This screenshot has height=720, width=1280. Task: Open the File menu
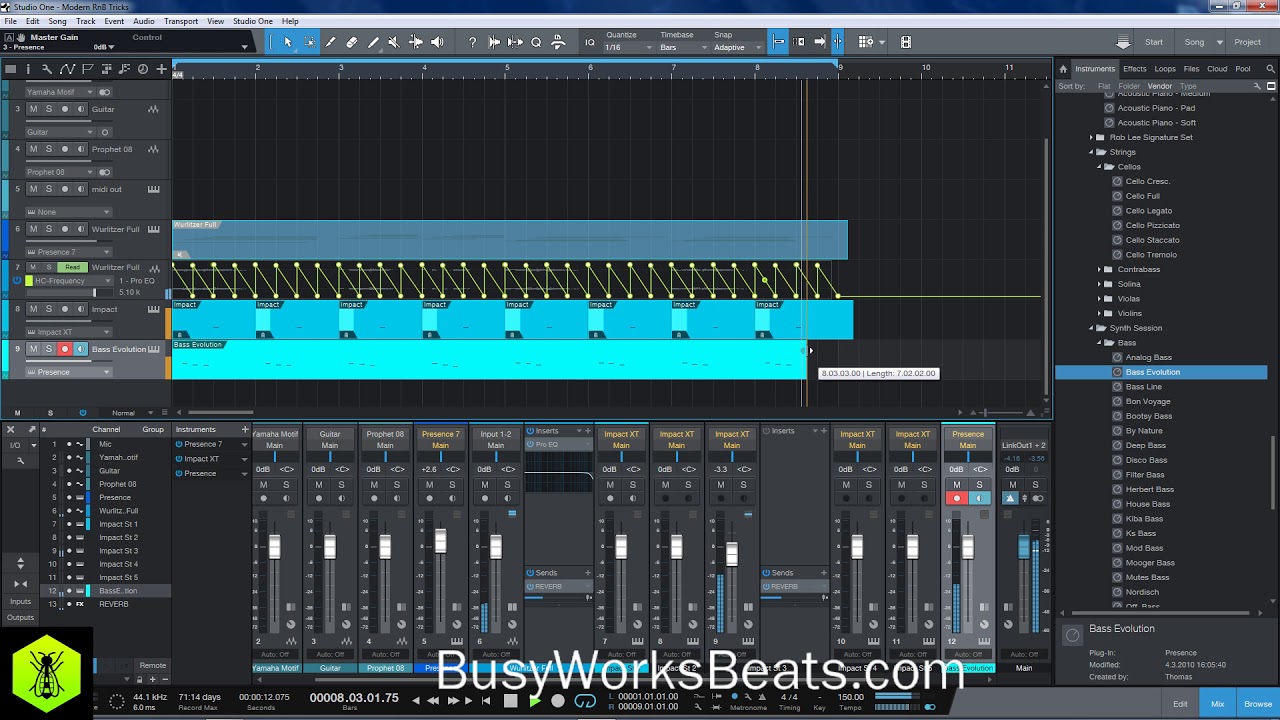[9, 21]
